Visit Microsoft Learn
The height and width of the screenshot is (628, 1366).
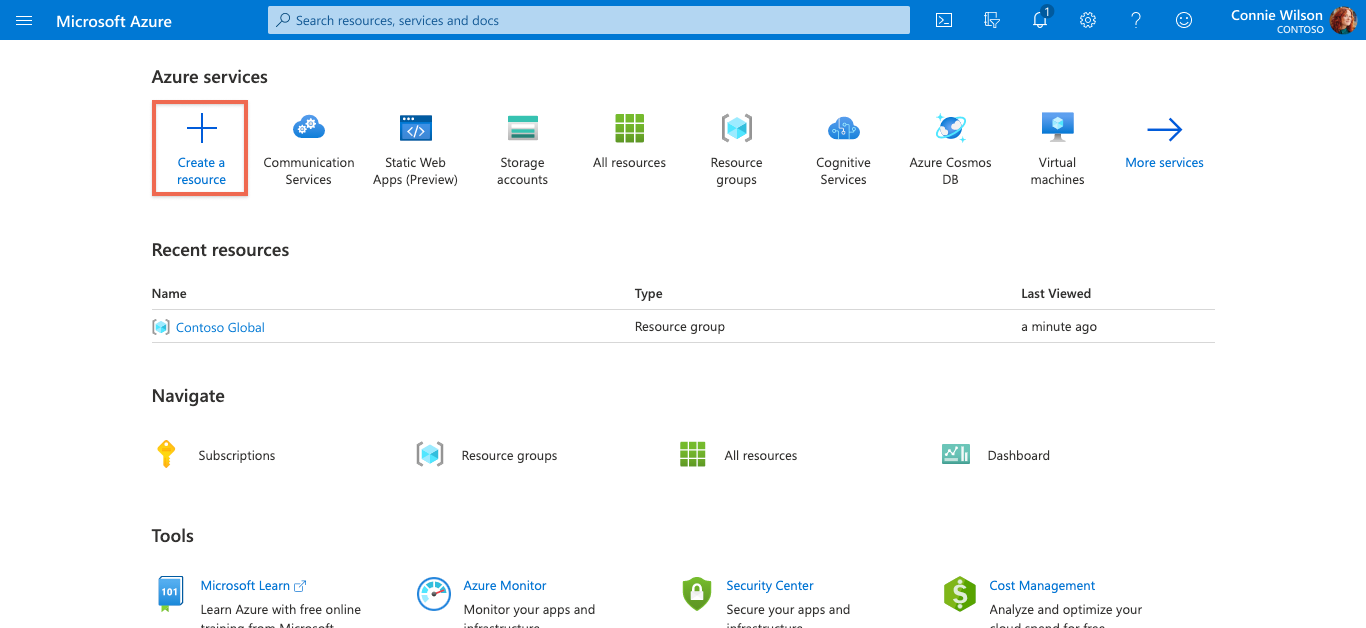click(246, 585)
